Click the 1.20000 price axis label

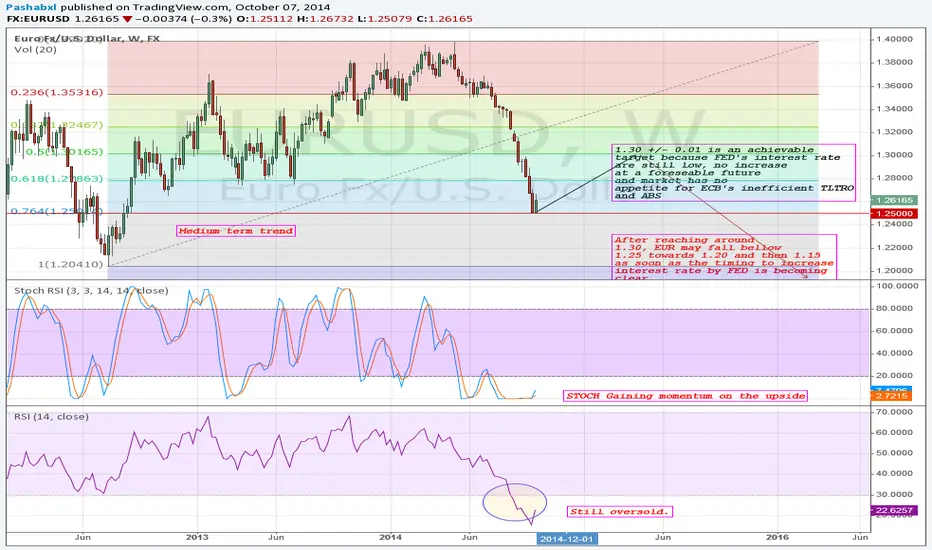894,271
